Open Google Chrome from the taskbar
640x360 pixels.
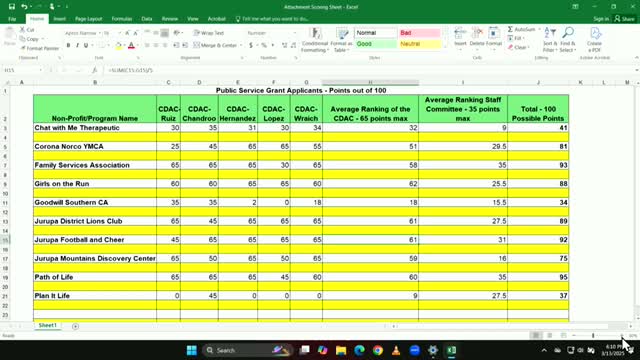[x=378, y=350]
